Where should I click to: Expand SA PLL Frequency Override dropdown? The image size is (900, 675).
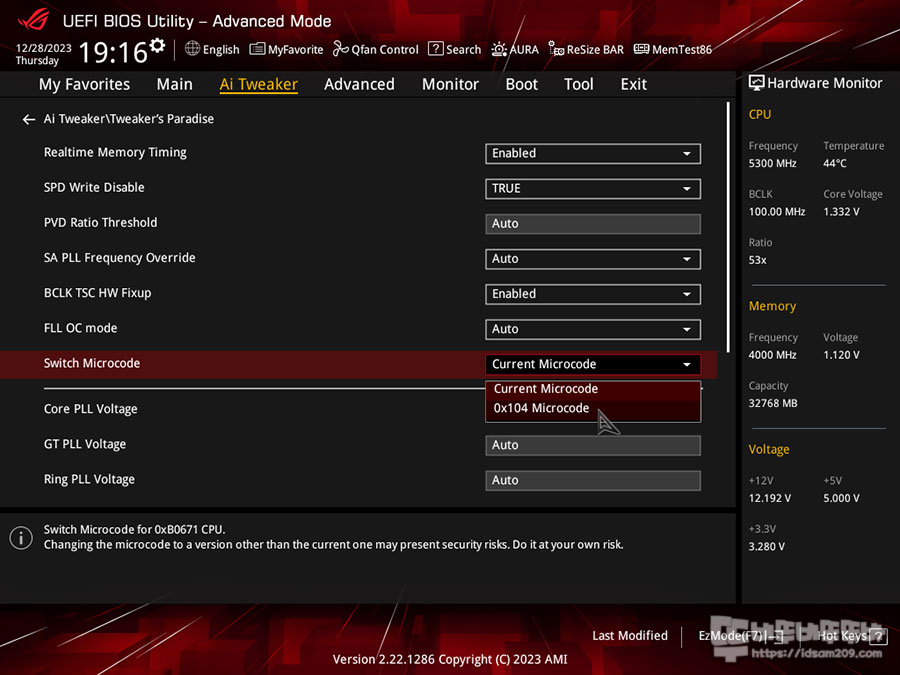593,259
